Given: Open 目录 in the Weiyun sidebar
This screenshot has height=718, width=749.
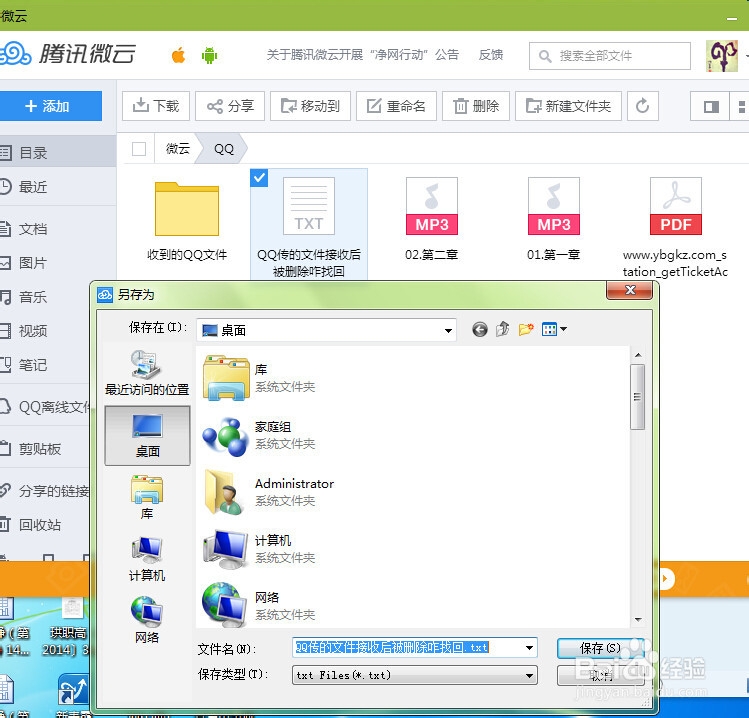Looking at the screenshot, I should pyautogui.click(x=58, y=153).
